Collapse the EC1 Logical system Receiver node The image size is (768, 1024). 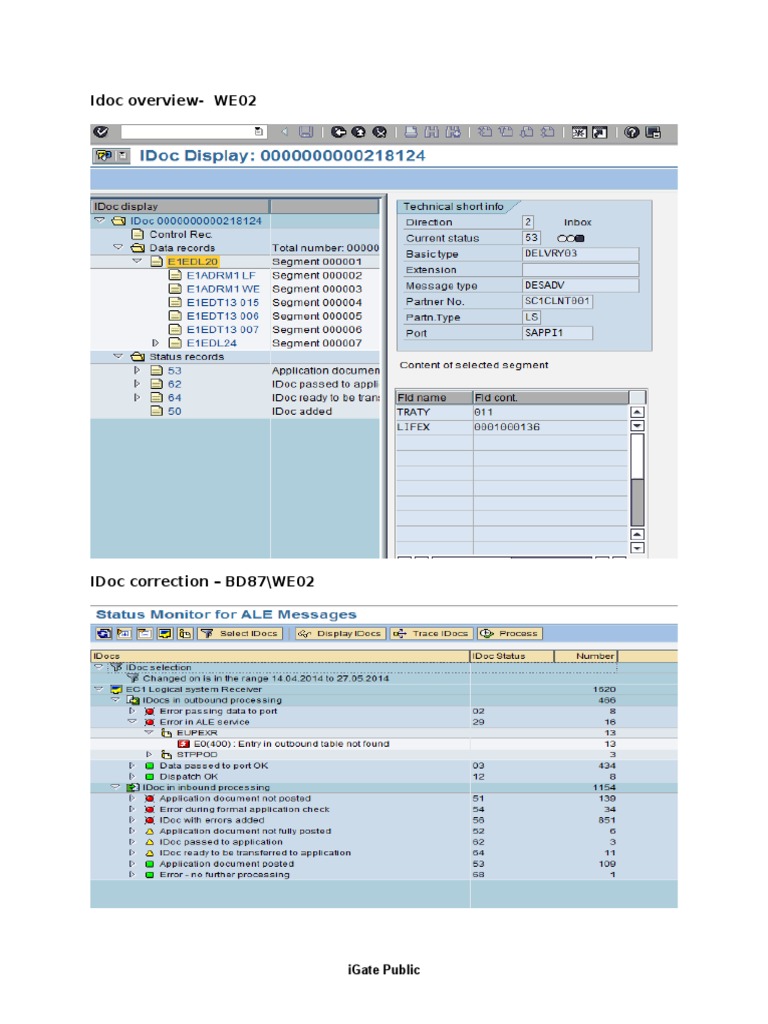99,689
